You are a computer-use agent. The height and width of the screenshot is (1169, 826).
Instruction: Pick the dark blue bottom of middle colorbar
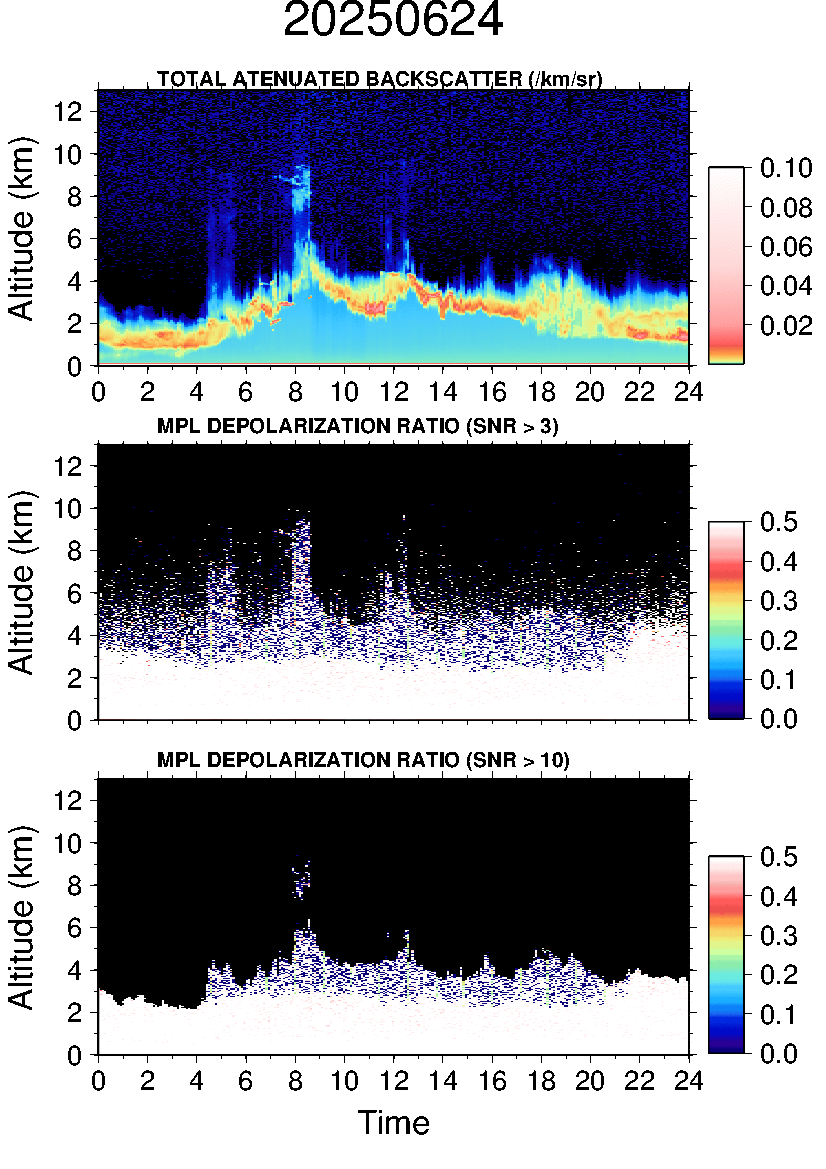pyautogui.click(x=726, y=709)
